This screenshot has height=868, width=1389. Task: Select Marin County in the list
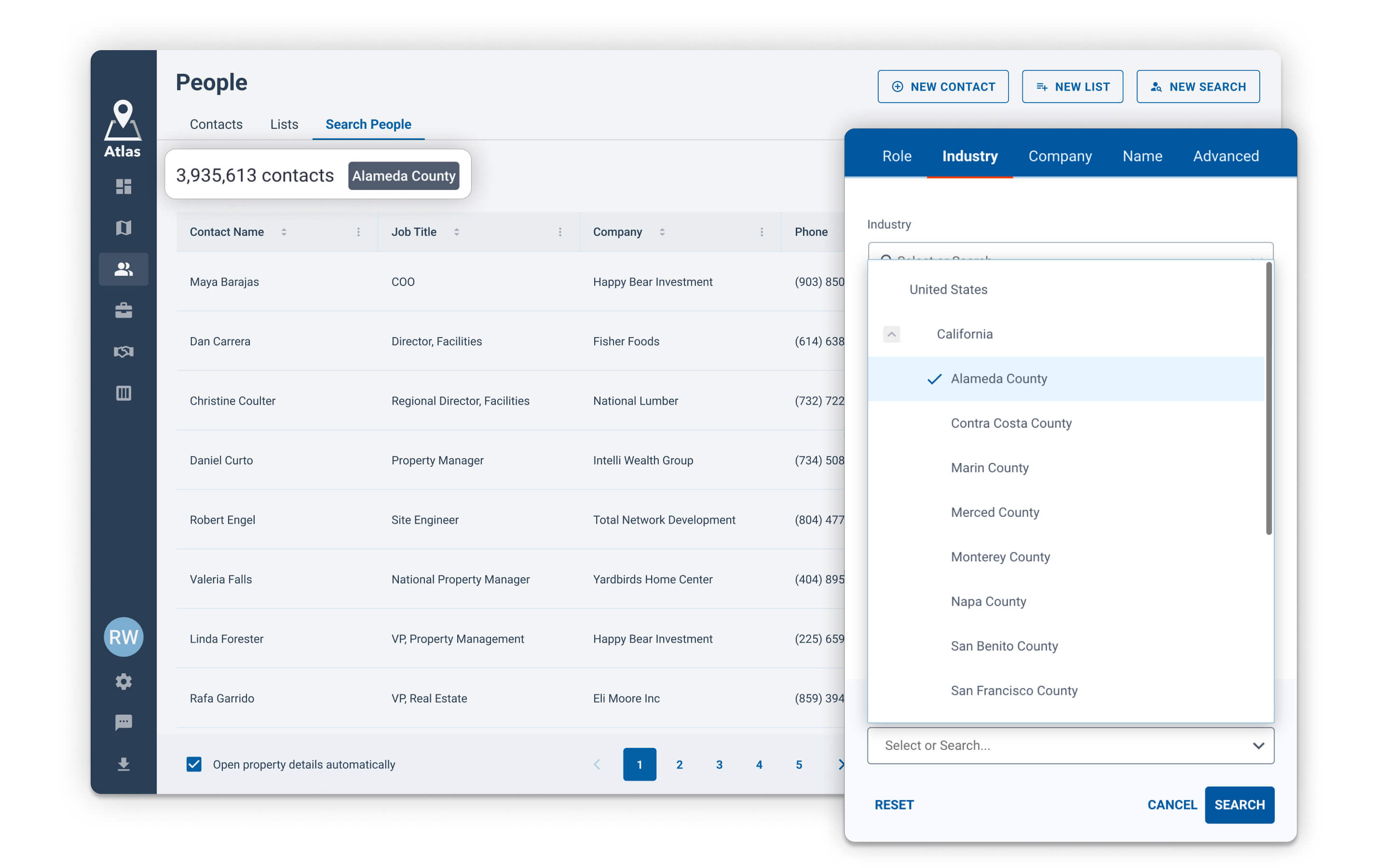click(990, 468)
